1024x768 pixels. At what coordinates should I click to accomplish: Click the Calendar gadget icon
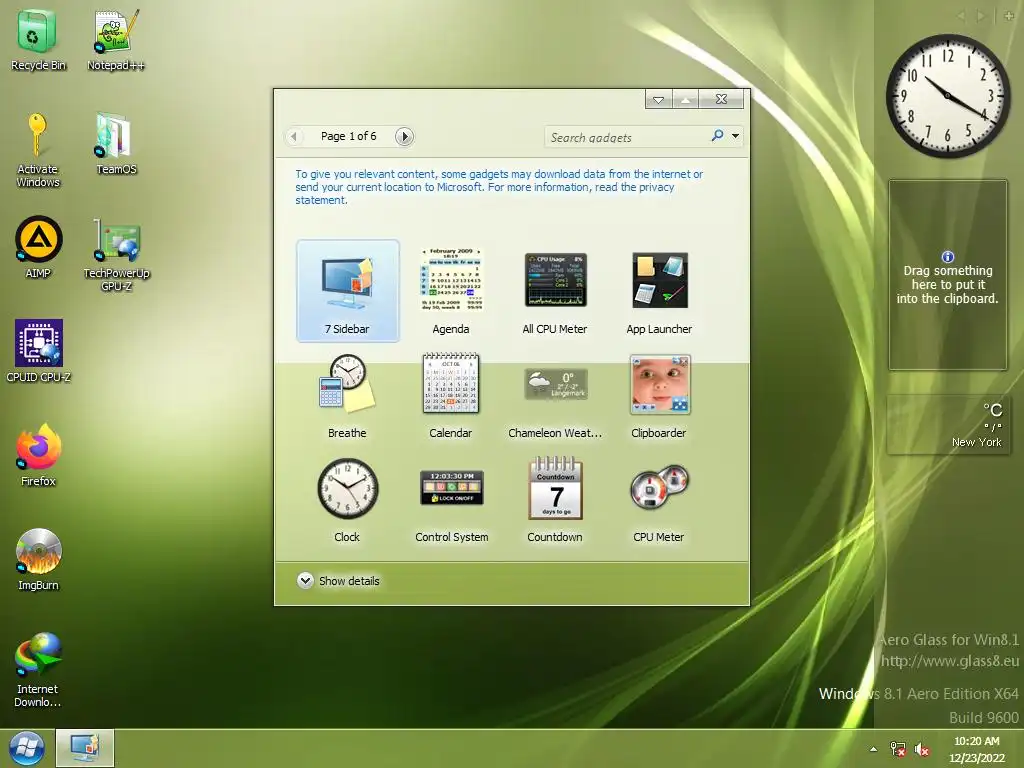(451, 383)
